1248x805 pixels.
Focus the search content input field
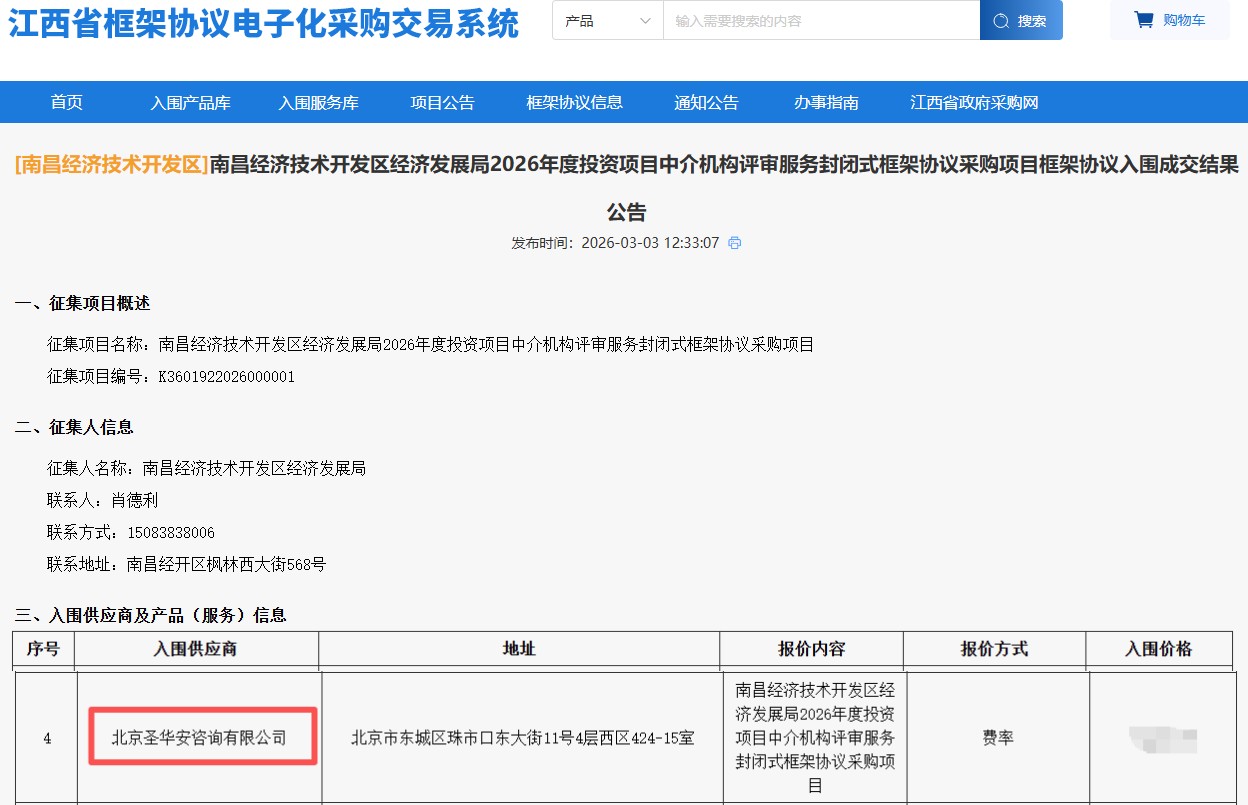click(x=820, y=21)
